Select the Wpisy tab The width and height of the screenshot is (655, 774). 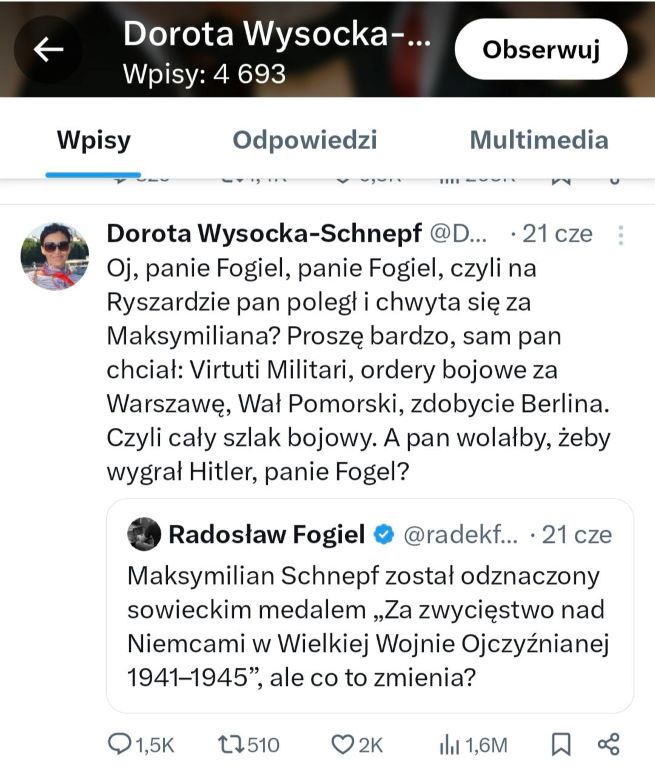pos(93,141)
